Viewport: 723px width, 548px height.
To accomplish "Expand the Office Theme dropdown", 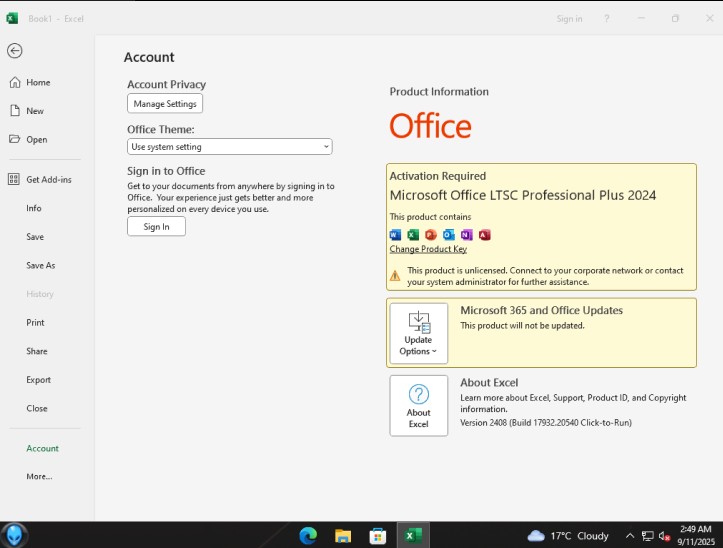I will coord(230,147).
